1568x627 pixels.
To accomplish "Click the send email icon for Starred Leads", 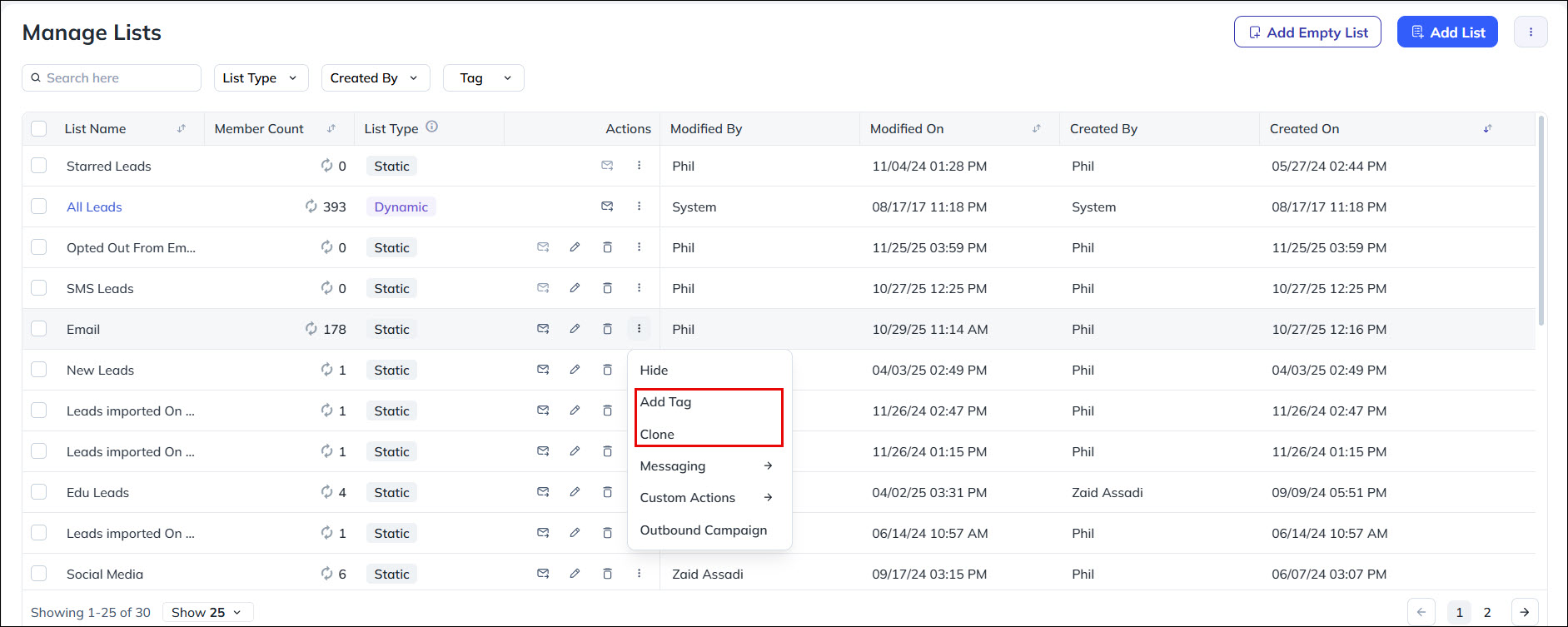I will [607, 166].
